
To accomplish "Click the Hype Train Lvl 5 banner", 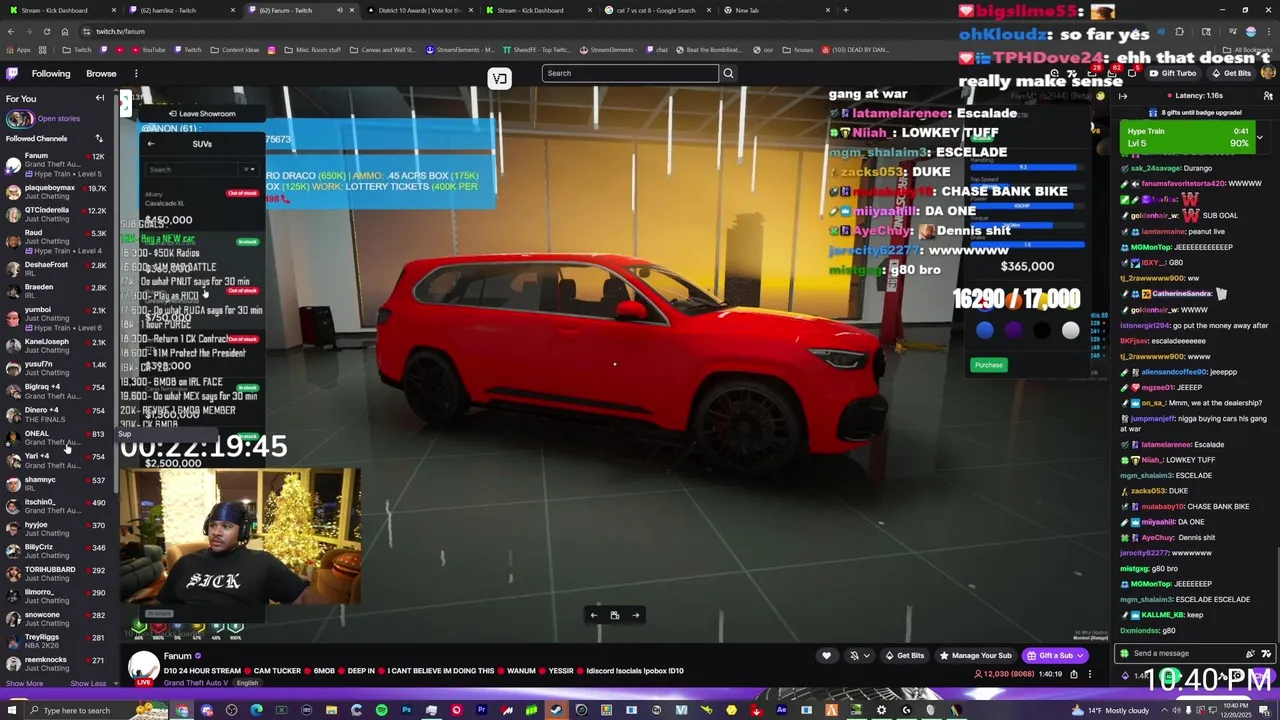I will (1187, 138).
